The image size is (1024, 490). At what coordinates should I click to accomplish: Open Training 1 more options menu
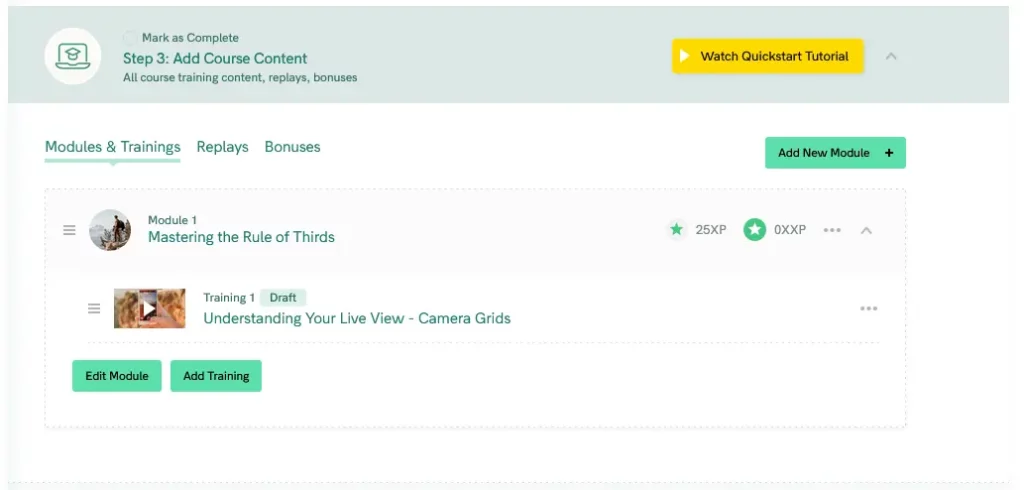tap(869, 308)
